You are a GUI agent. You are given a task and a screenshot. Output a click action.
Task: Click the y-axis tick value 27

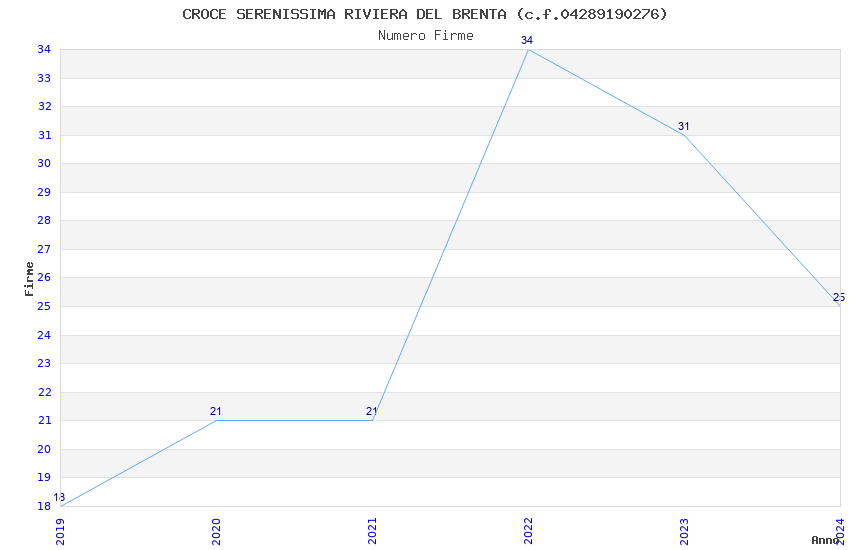(x=44, y=249)
